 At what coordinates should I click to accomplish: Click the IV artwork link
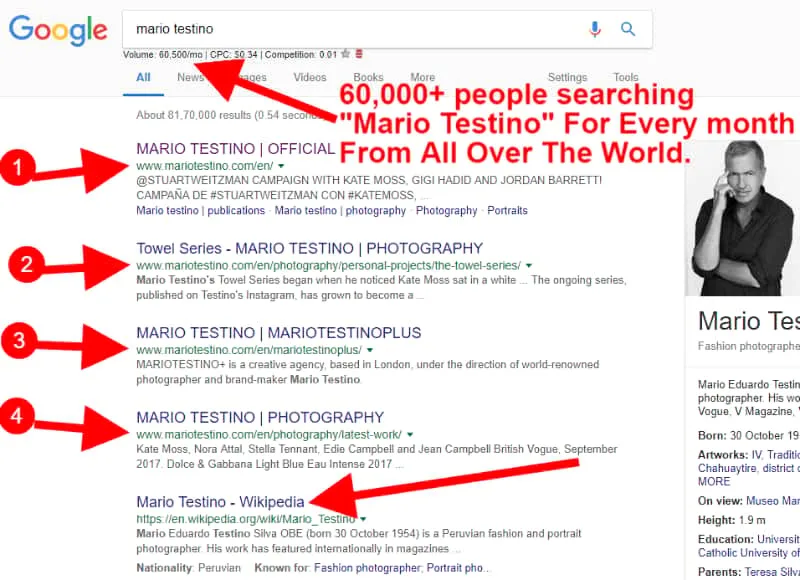756,455
